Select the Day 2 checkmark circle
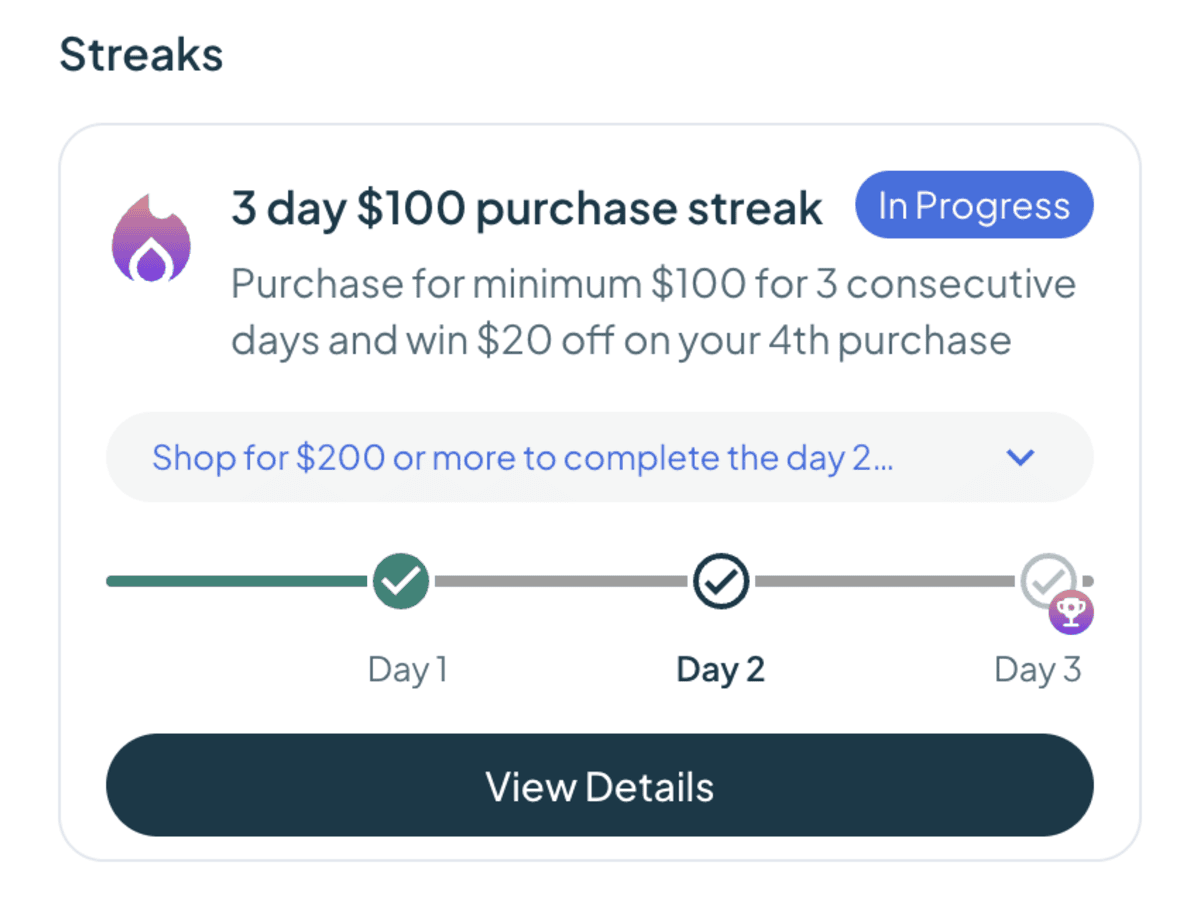 (x=721, y=581)
